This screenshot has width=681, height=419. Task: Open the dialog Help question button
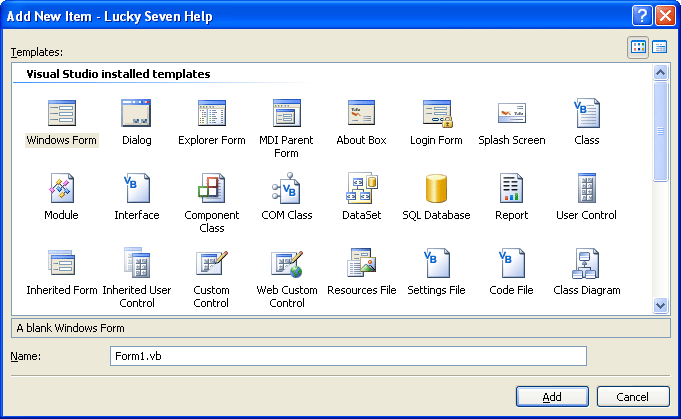click(x=641, y=15)
